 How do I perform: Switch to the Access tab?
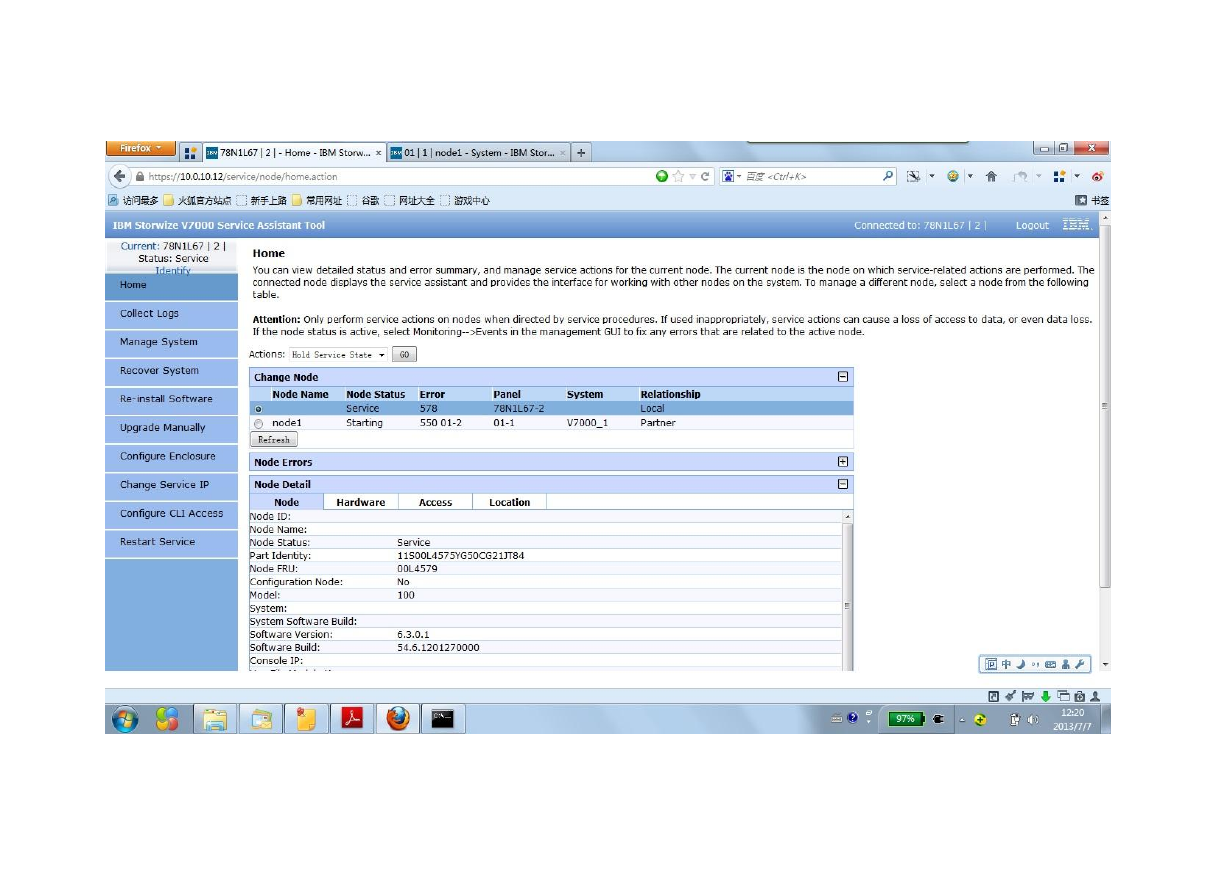click(435, 502)
